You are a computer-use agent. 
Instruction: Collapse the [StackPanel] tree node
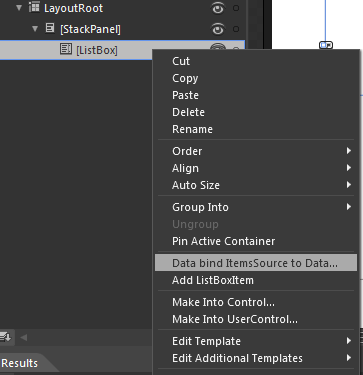(x=35, y=29)
